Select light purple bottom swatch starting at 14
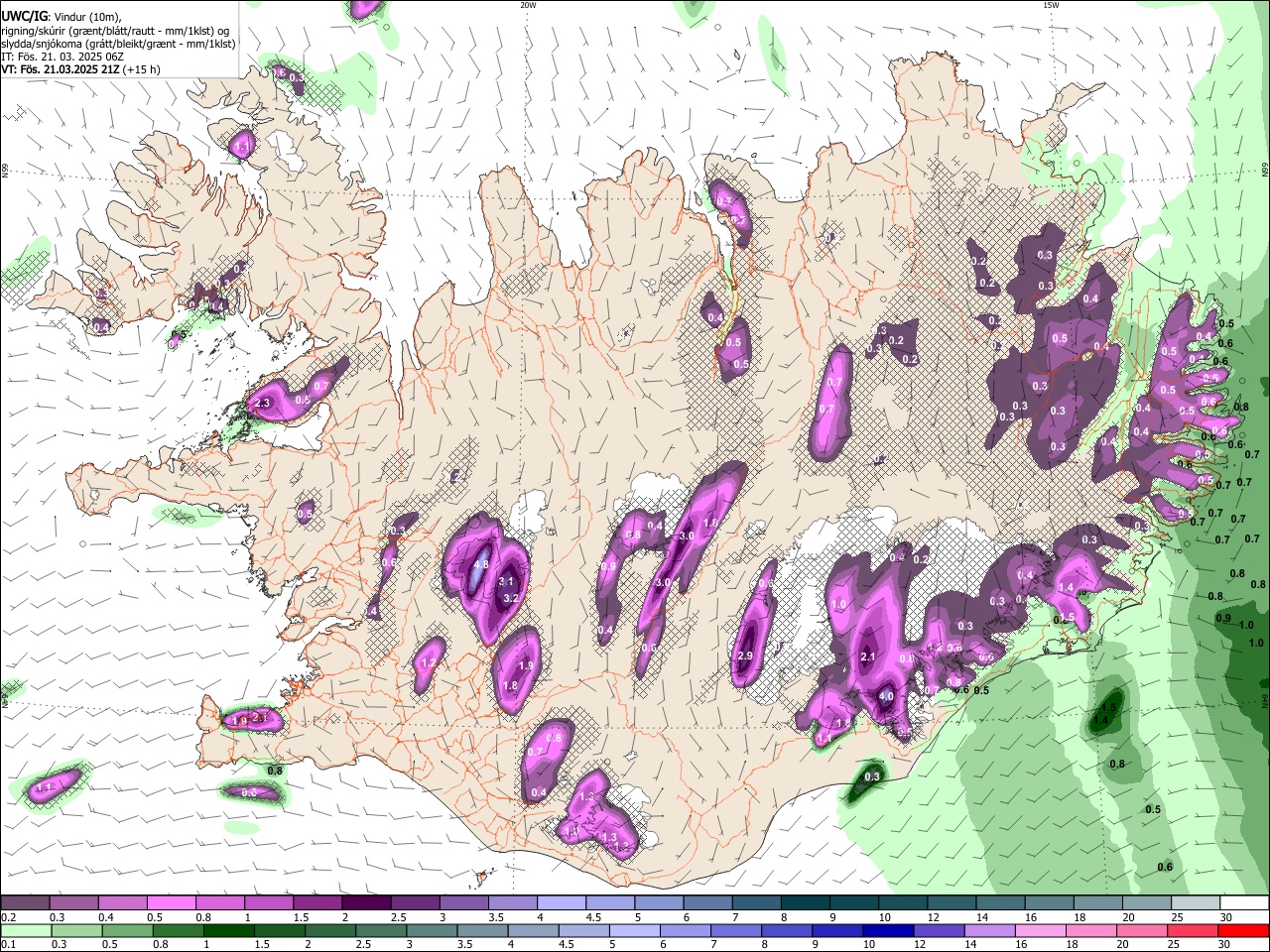This screenshot has height=952, width=1270. [x=988, y=930]
